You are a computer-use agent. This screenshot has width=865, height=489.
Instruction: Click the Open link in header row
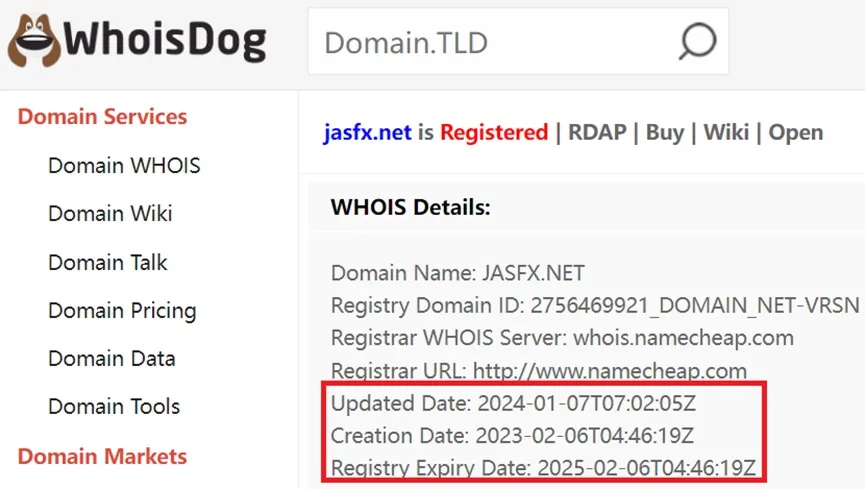[796, 132]
